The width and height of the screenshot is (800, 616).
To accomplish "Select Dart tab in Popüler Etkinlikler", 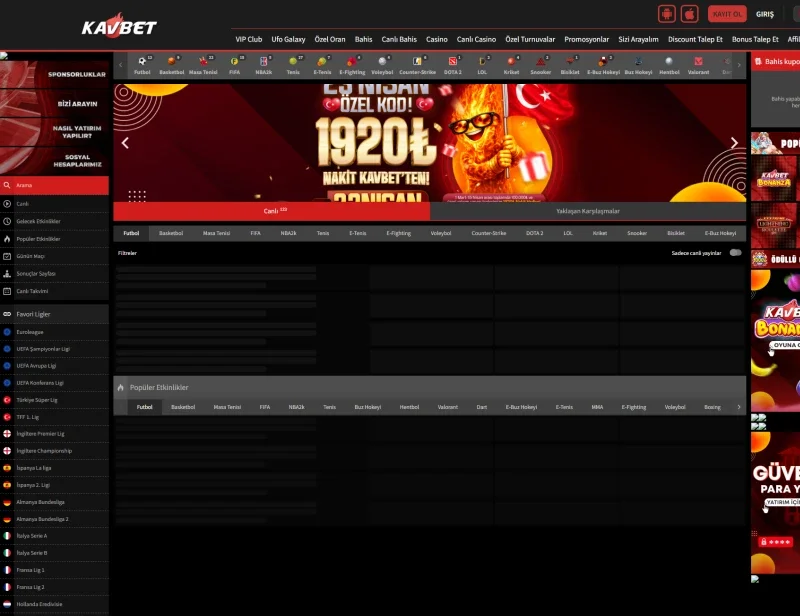I will (x=482, y=407).
